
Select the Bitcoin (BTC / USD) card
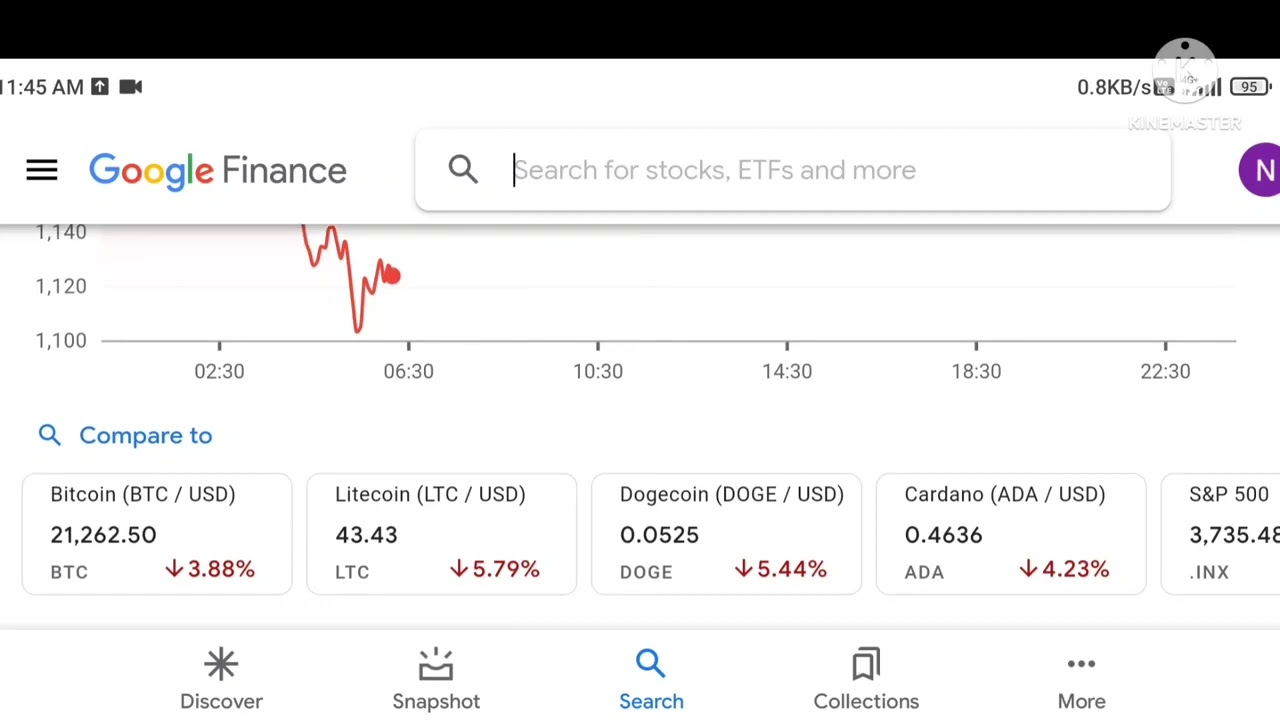[x=157, y=534]
